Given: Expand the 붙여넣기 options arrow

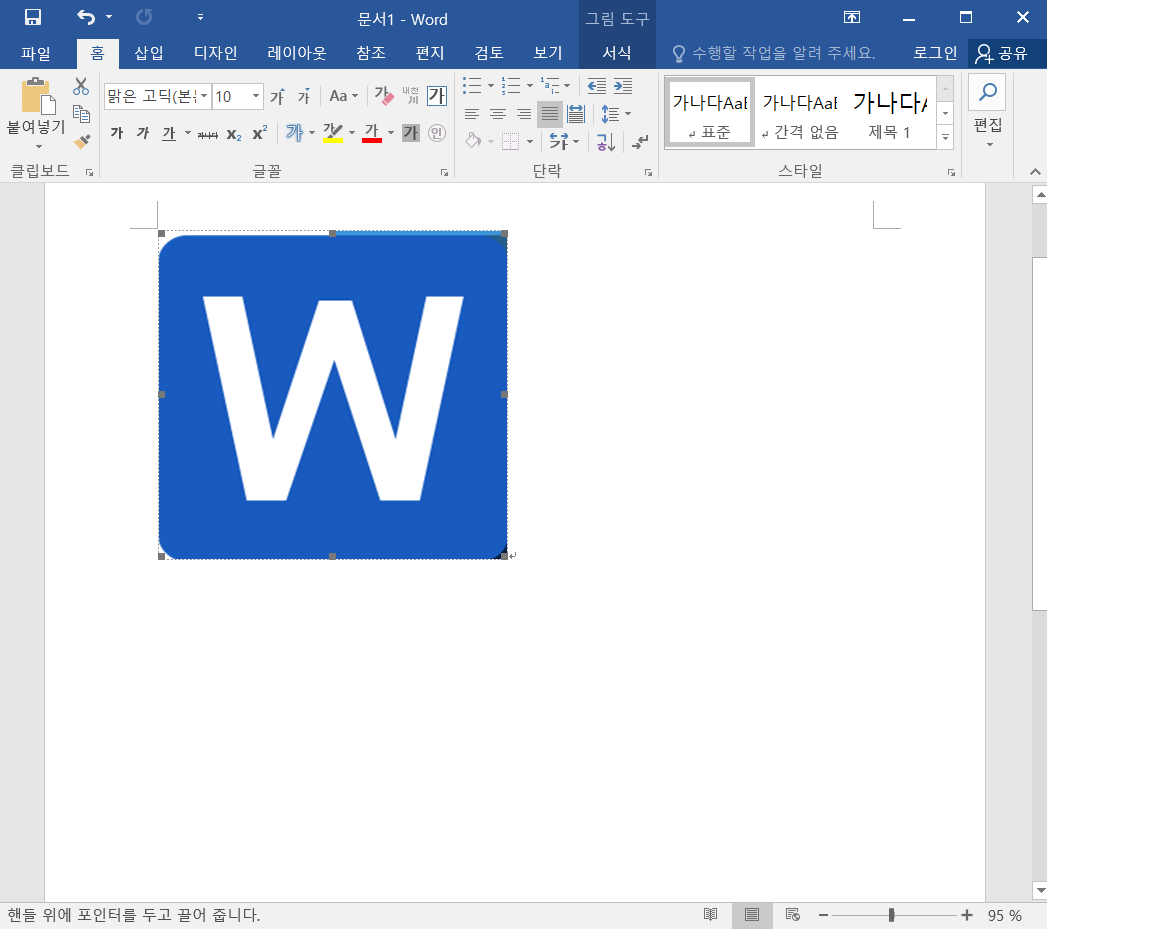Looking at the screenshot, I should [x=37, y=146].
